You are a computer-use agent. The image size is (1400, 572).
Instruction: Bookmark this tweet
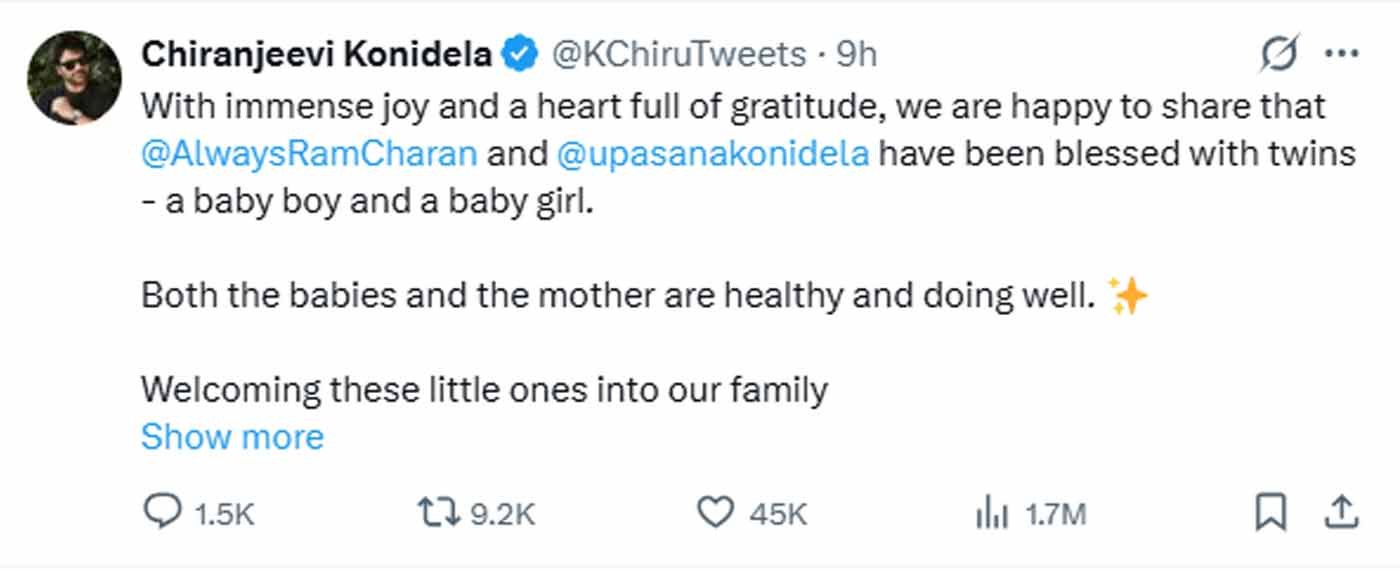click(x=1270, y=513)
